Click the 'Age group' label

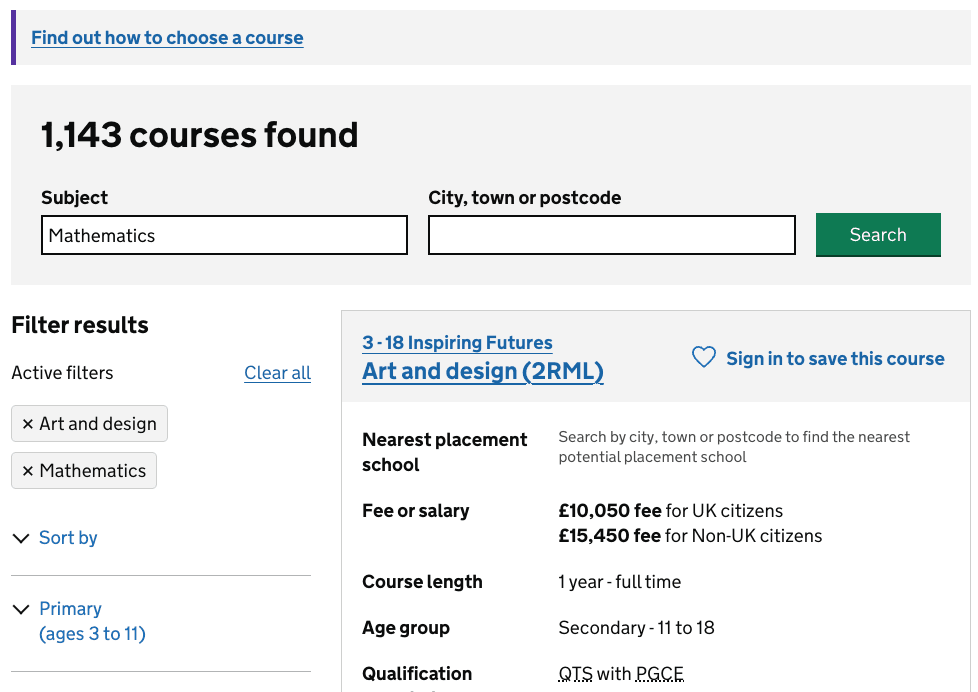pyautogui.click(x=406, y=628)
